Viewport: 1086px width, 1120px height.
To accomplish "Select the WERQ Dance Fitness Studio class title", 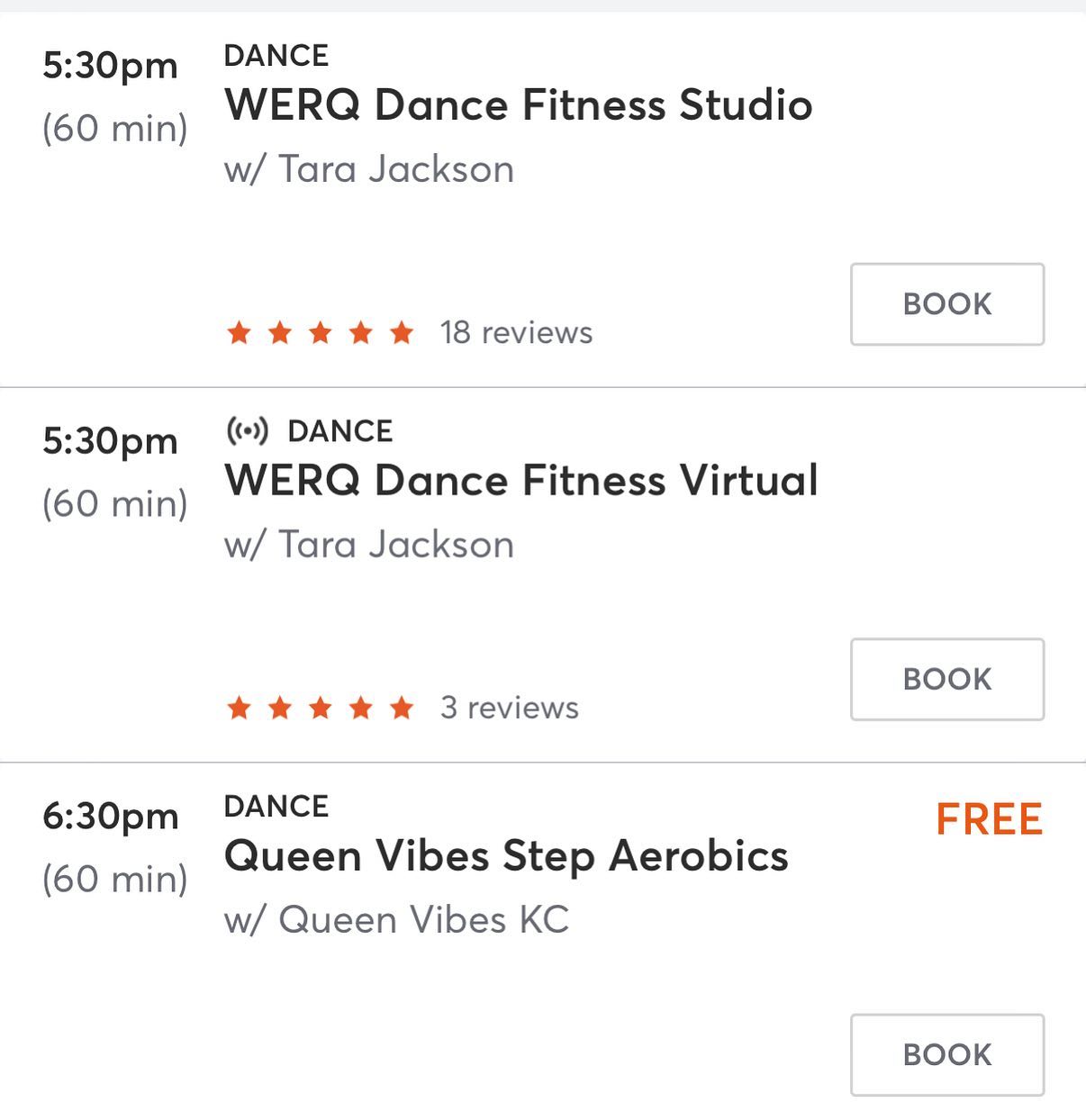I will [519, 105].
